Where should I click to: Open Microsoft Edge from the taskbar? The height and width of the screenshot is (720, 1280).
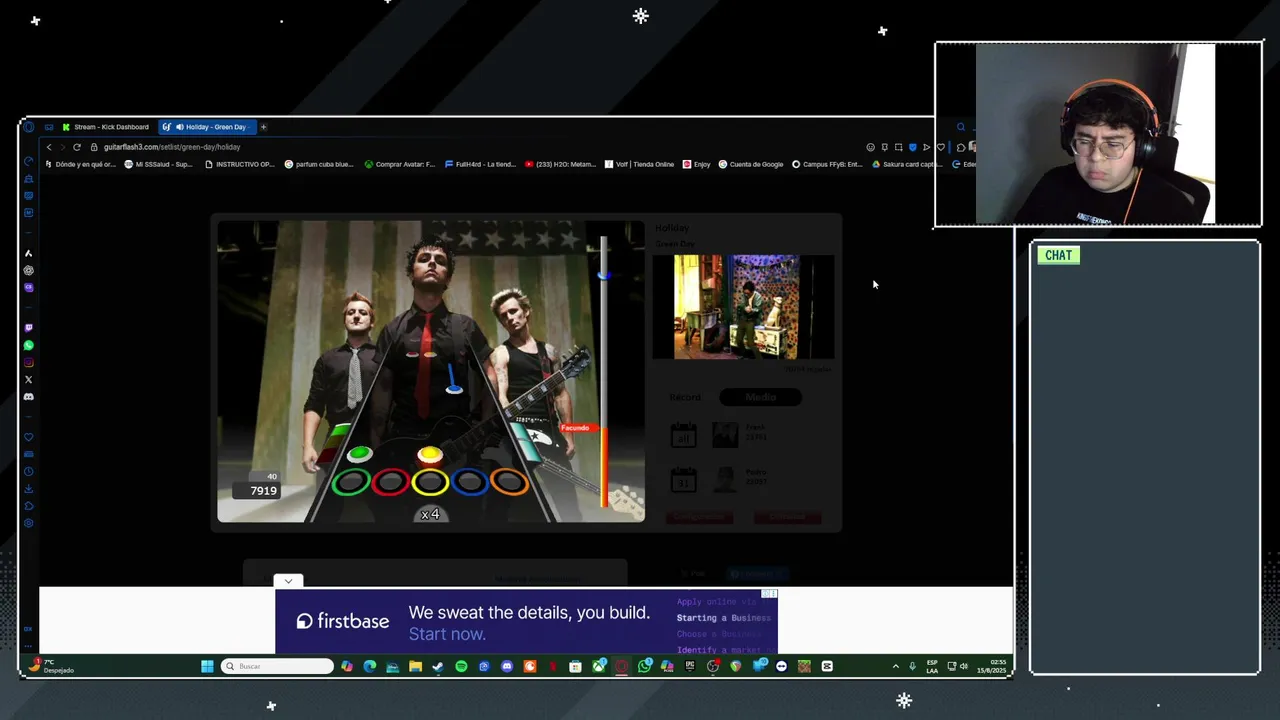coord(369,666)
